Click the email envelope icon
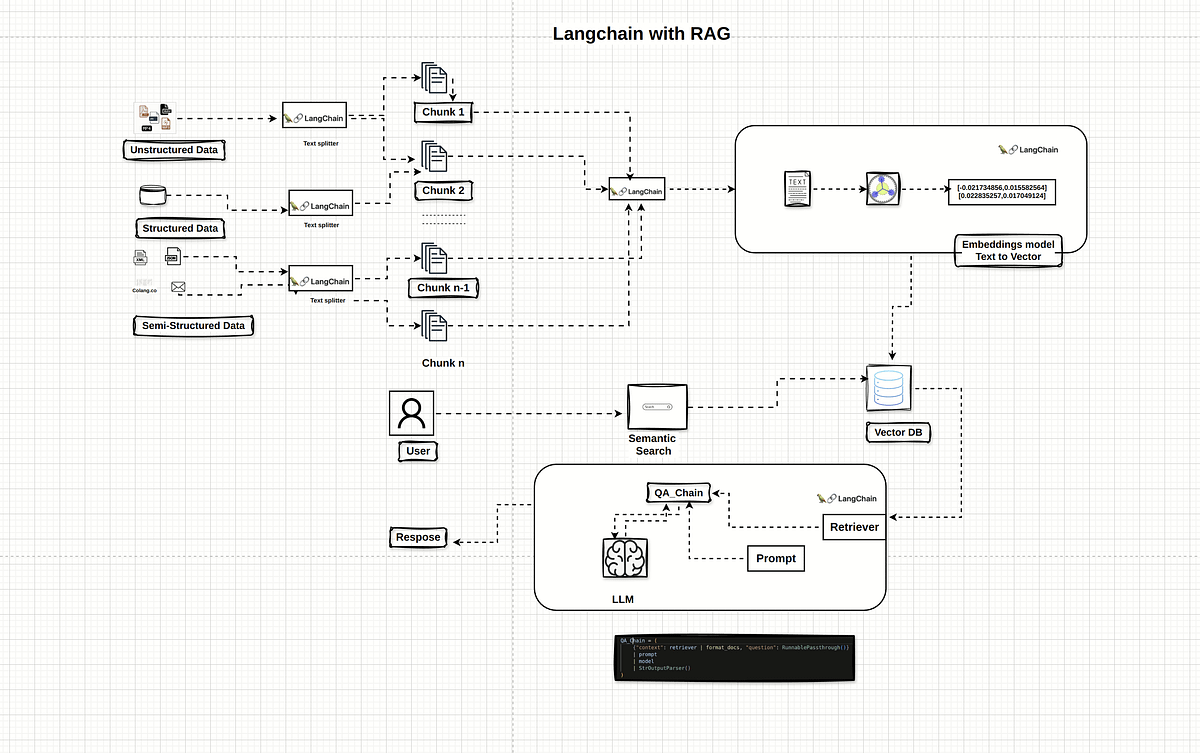 click(178, 287)
